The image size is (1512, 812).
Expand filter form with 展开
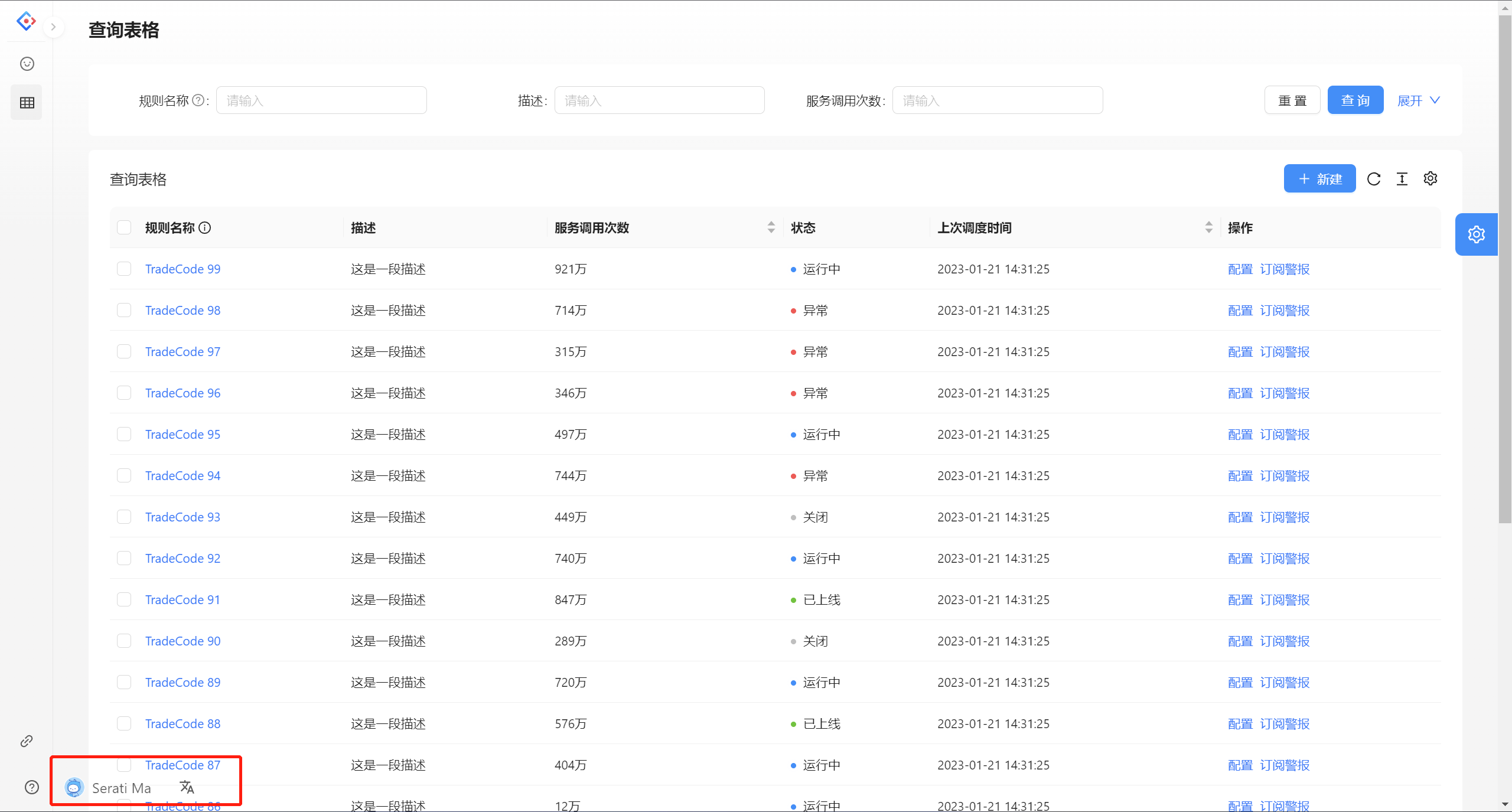(x=1419, y=100)
